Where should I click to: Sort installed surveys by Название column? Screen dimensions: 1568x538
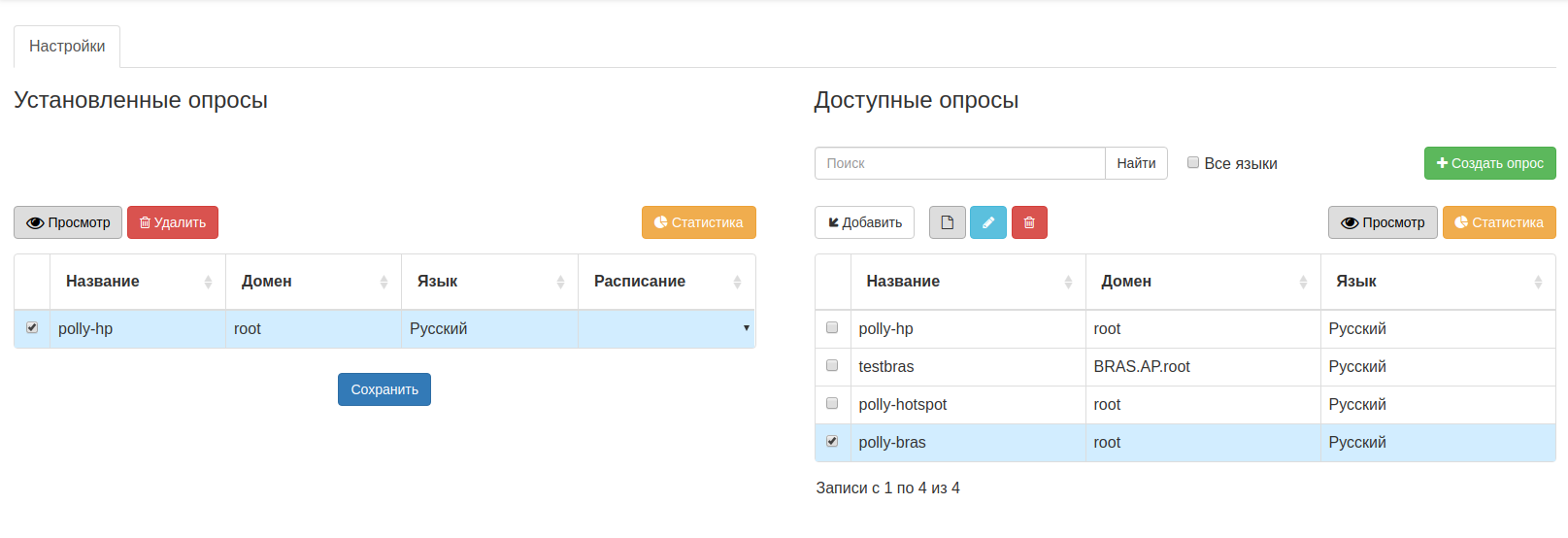point(137,282)
